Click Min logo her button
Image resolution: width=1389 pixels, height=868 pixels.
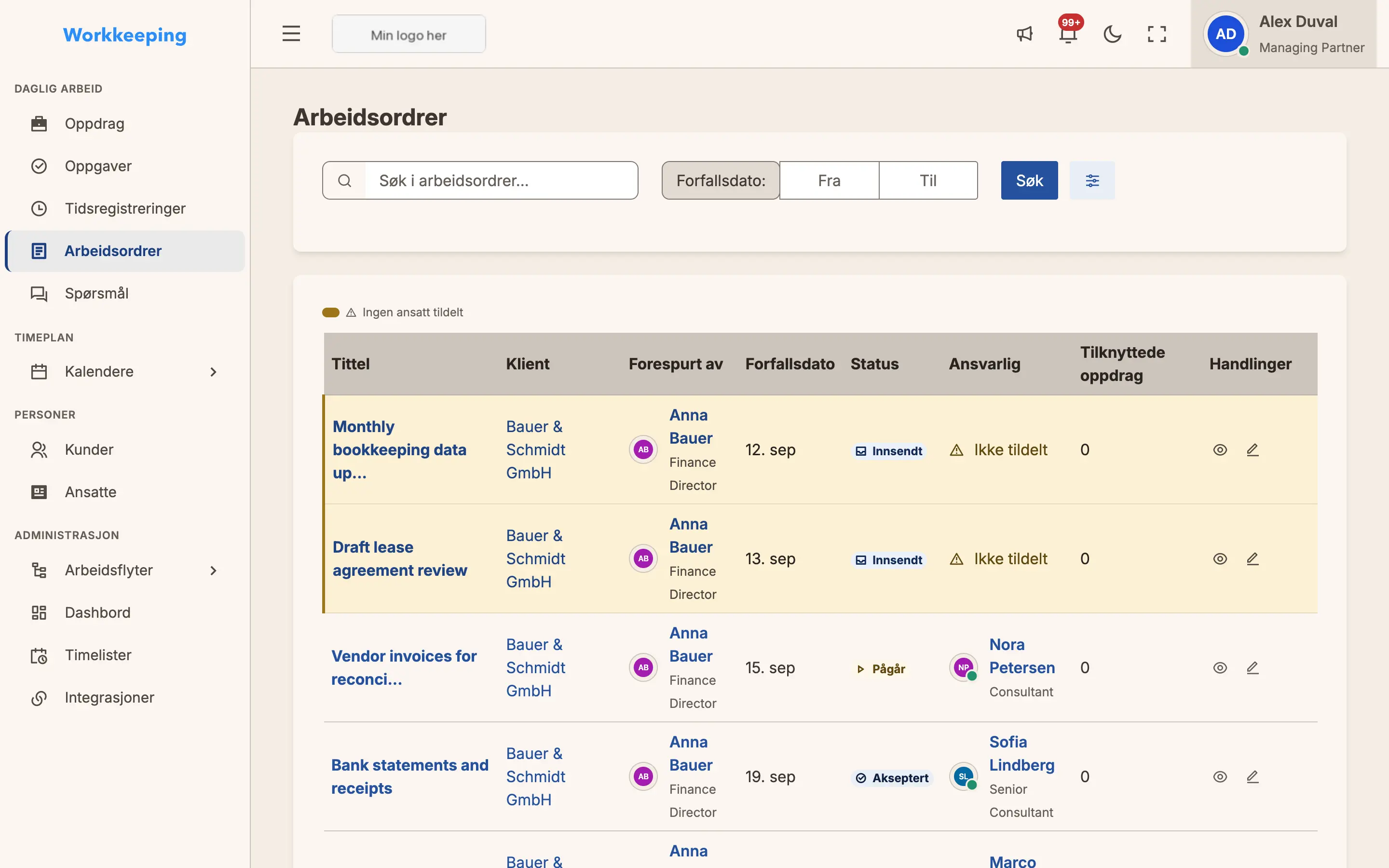pos(409,34)
